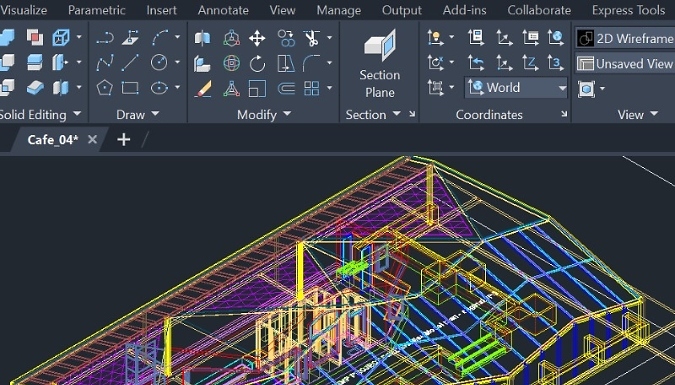Viewport: 675px width, 385px height.
Task: Open the World UCS combo box
Action: pos(516,88)
